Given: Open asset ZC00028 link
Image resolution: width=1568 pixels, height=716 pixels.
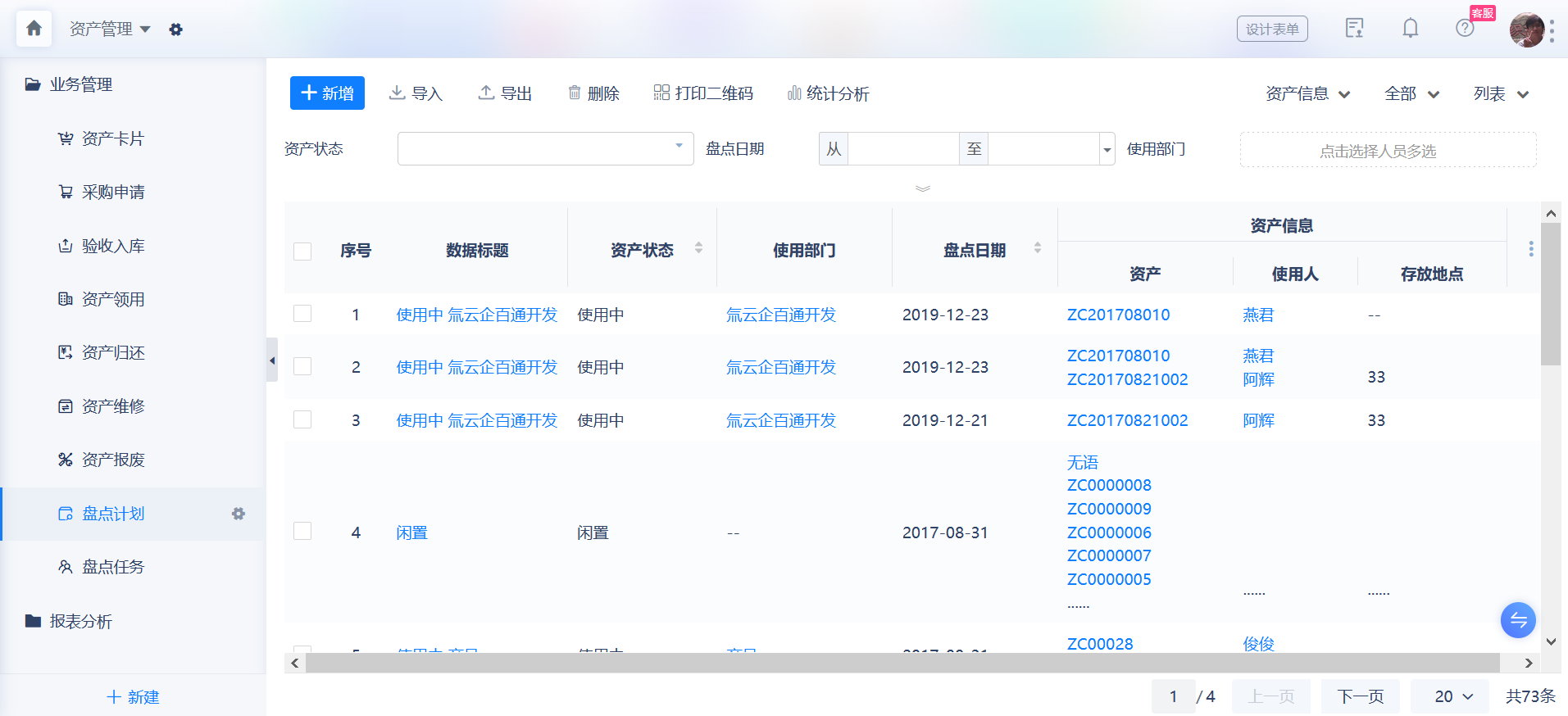Looking at the screenshot, I should 1100,644.
